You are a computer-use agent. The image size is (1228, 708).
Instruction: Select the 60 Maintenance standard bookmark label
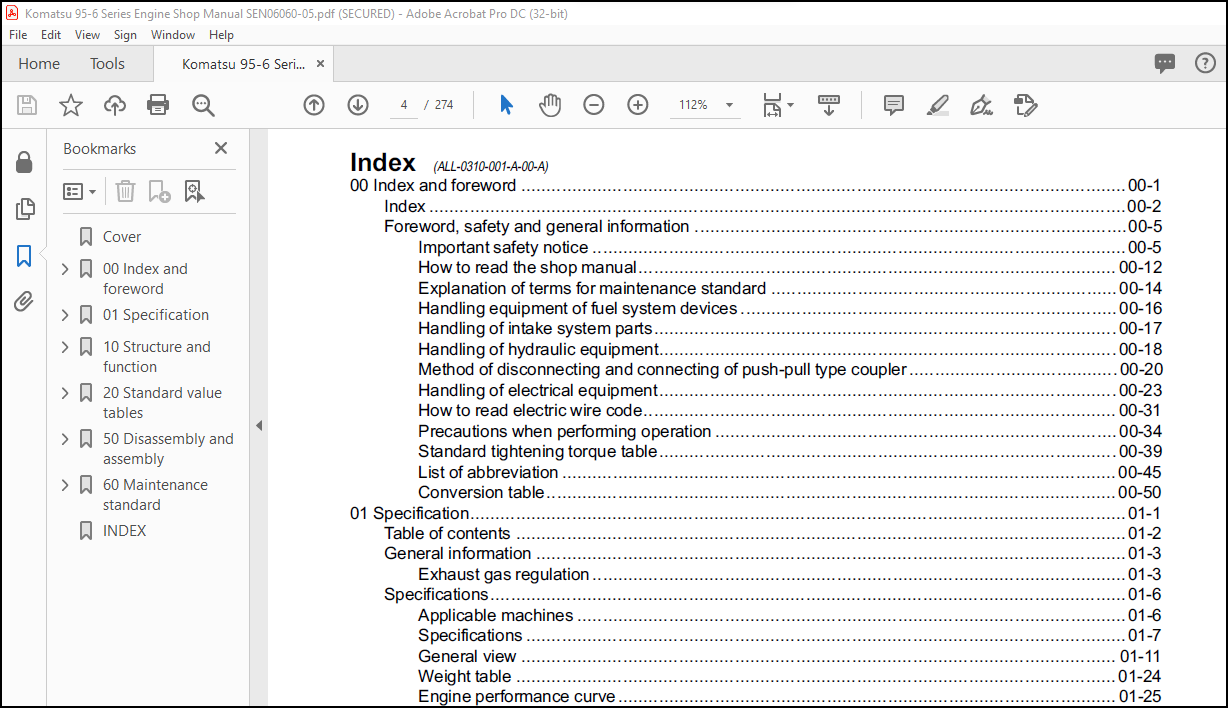tap(155, 495)
